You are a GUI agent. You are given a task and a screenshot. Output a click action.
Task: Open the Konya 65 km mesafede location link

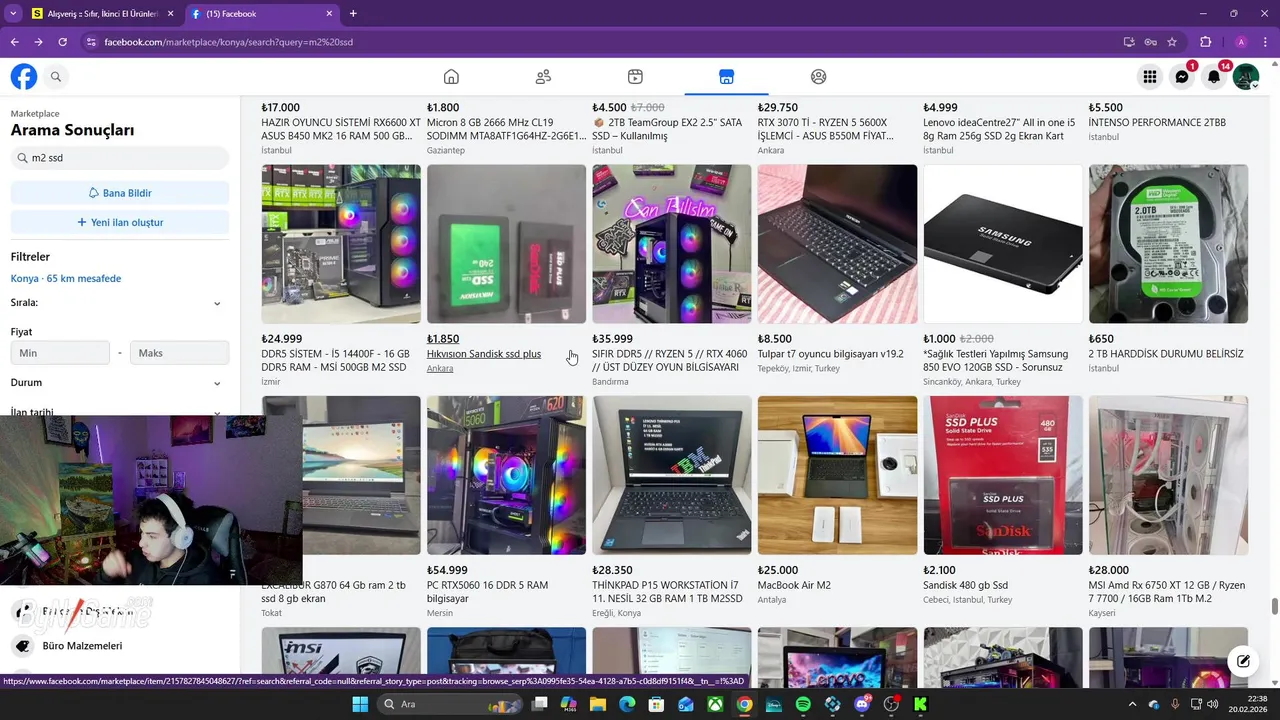pos(66,279)
